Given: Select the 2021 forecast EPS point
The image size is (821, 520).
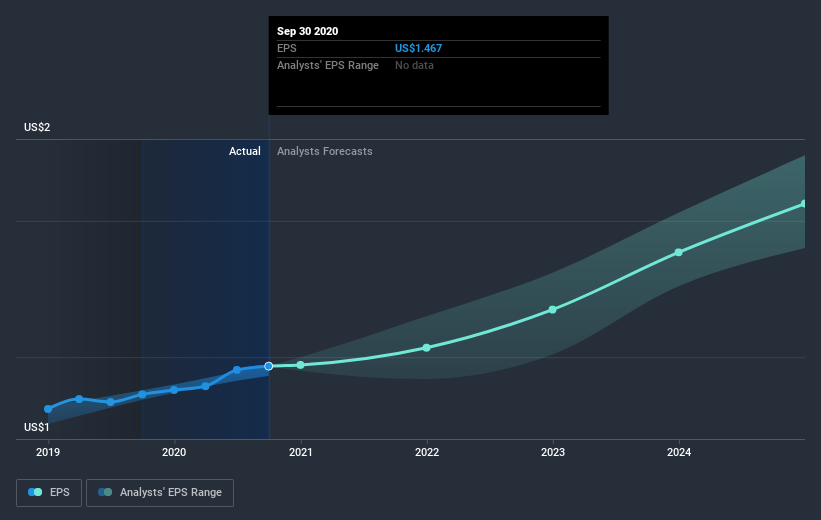Looking at the screenshot, I should (301, 365).
